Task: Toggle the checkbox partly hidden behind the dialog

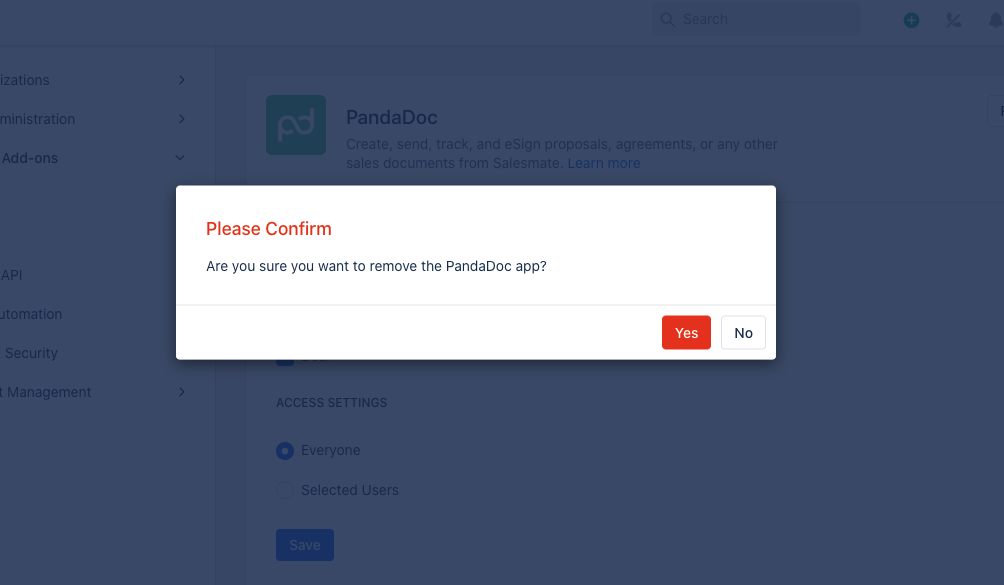Action: tap(285, 362)
